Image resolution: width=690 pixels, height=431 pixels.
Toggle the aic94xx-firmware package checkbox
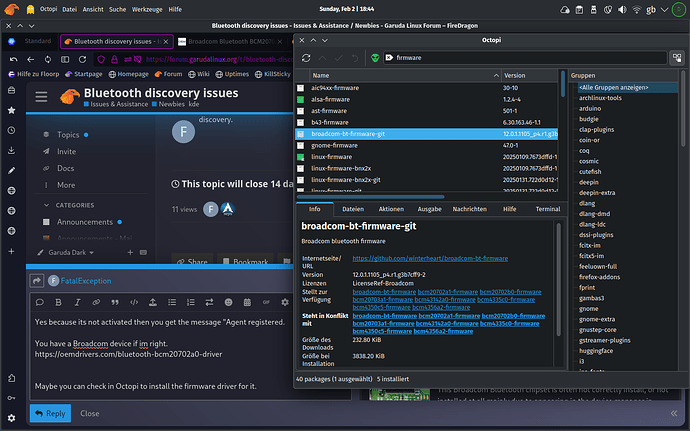point(301,88)
